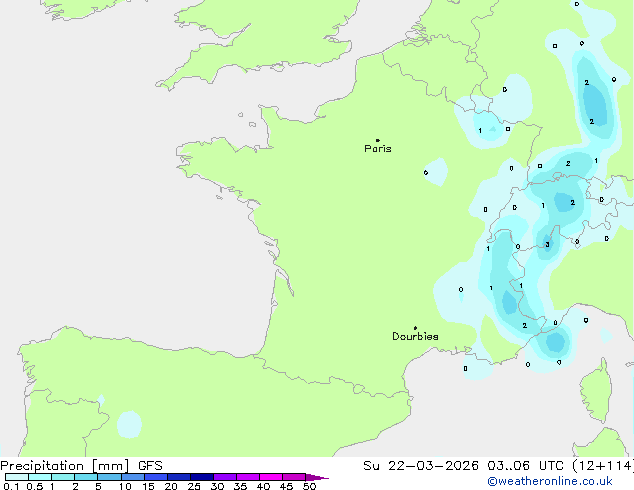Click the 'GFS' model label
Screen dimensions: 634x490
tap(150, 466)
